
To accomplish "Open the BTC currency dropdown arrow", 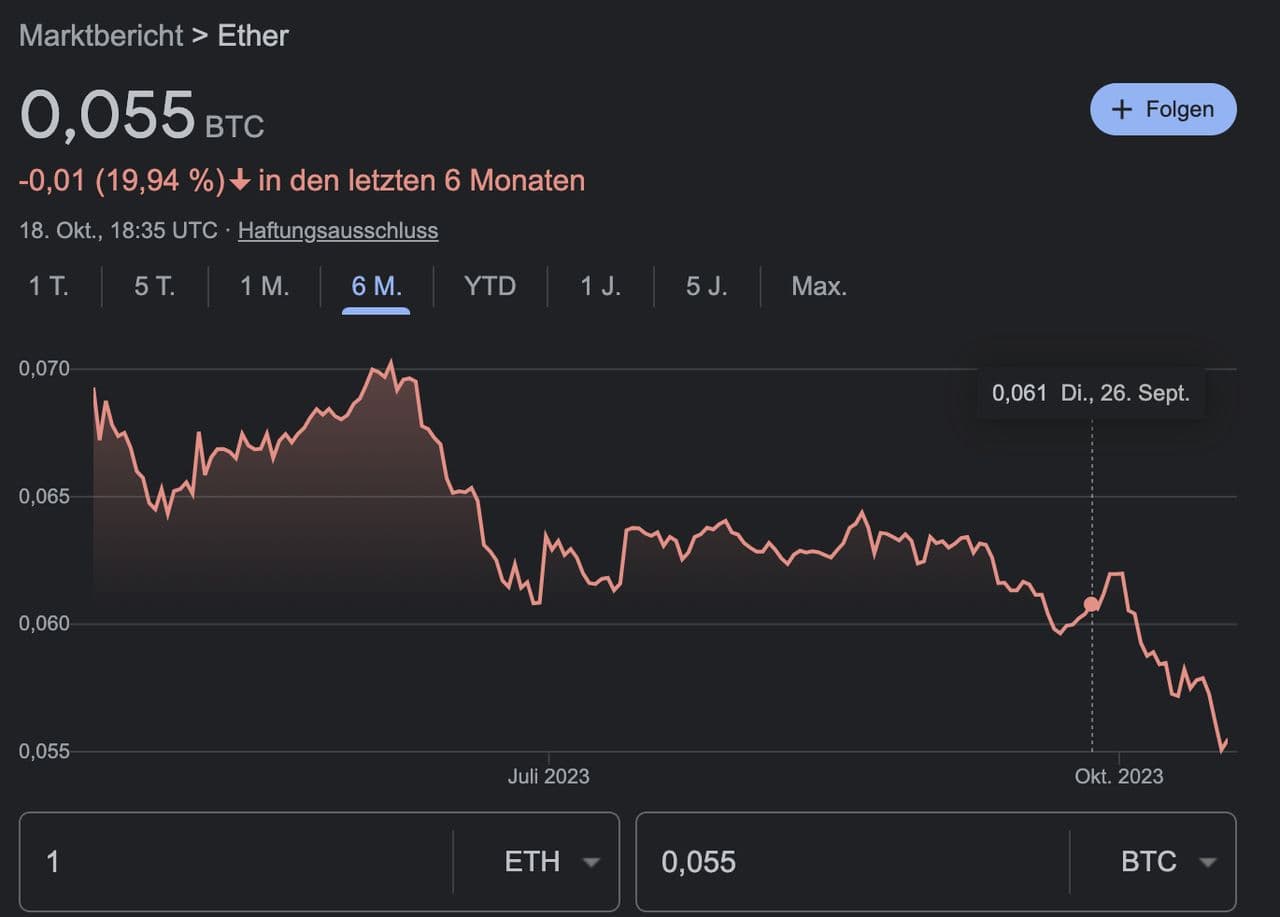I will (x=1208, y=862).
